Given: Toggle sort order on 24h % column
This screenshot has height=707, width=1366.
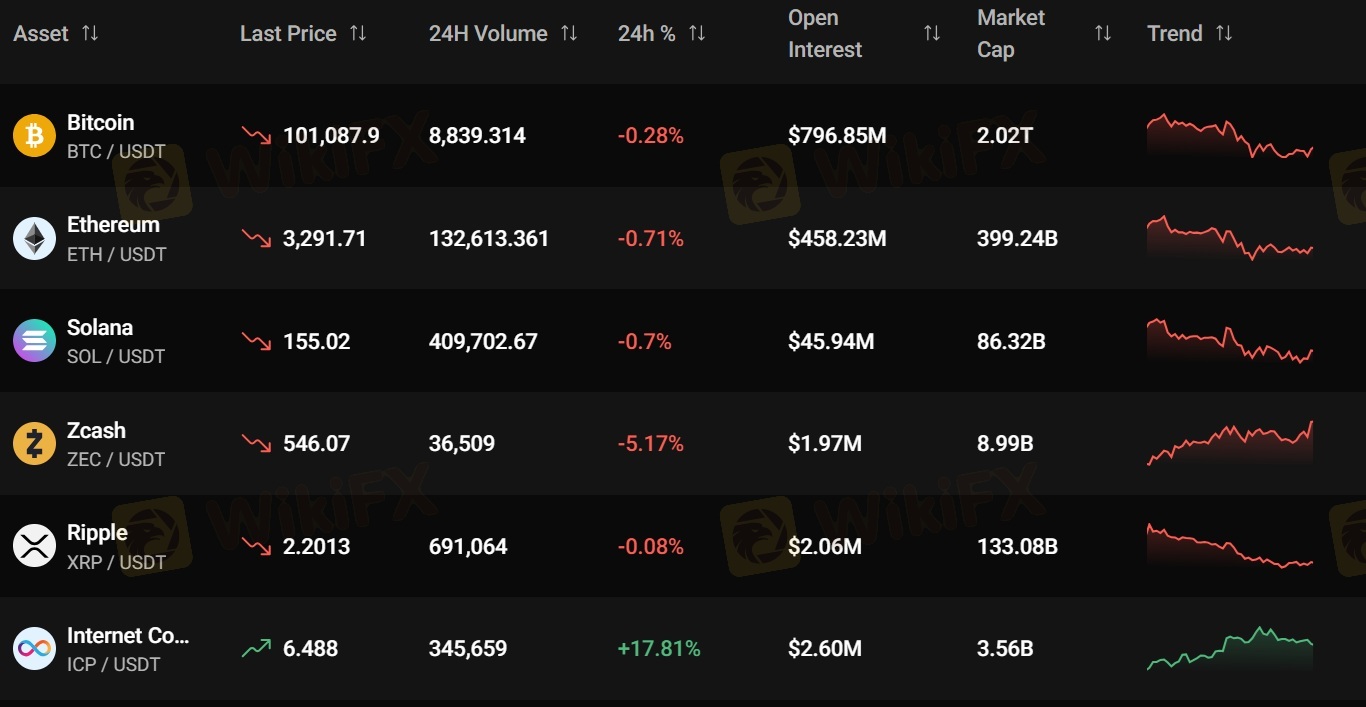Looking at the screenshot, I should (697, 33).
